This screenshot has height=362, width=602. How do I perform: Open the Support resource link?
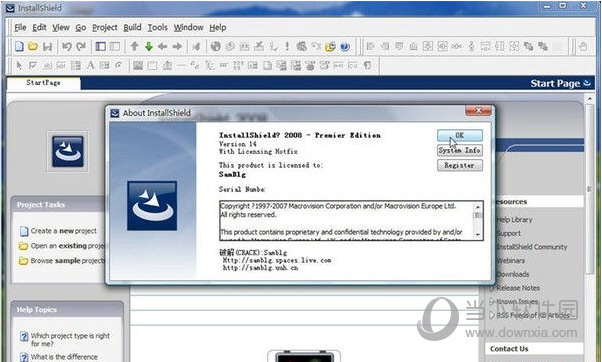pos(509,233)
